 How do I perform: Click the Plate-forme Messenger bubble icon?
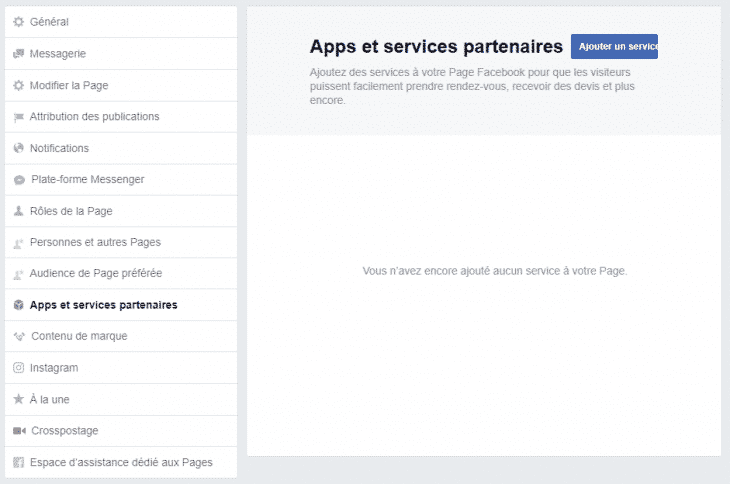click(x=19, y=180)
